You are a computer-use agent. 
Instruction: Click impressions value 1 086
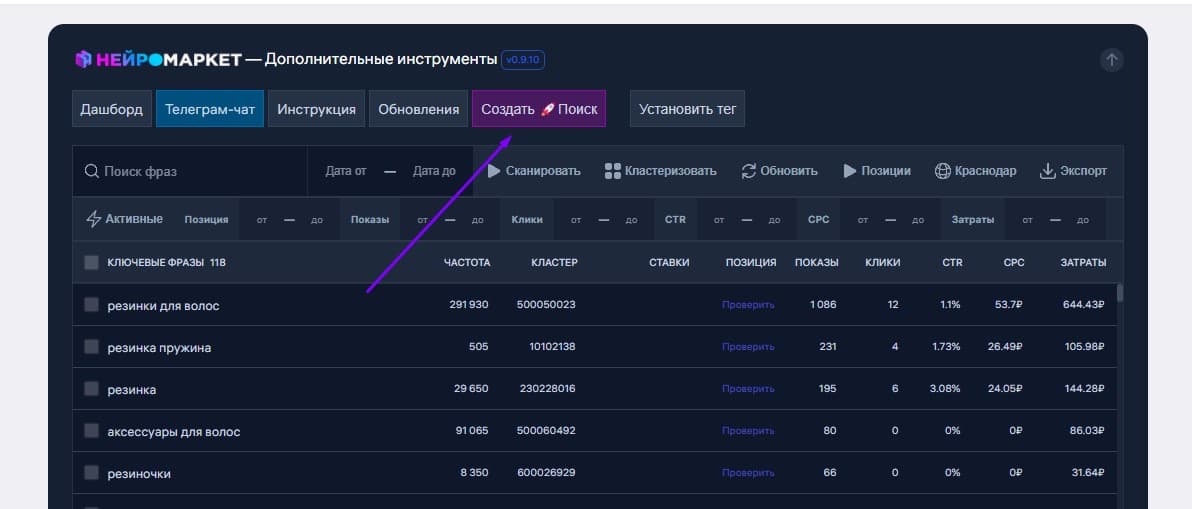pos(823,305)
